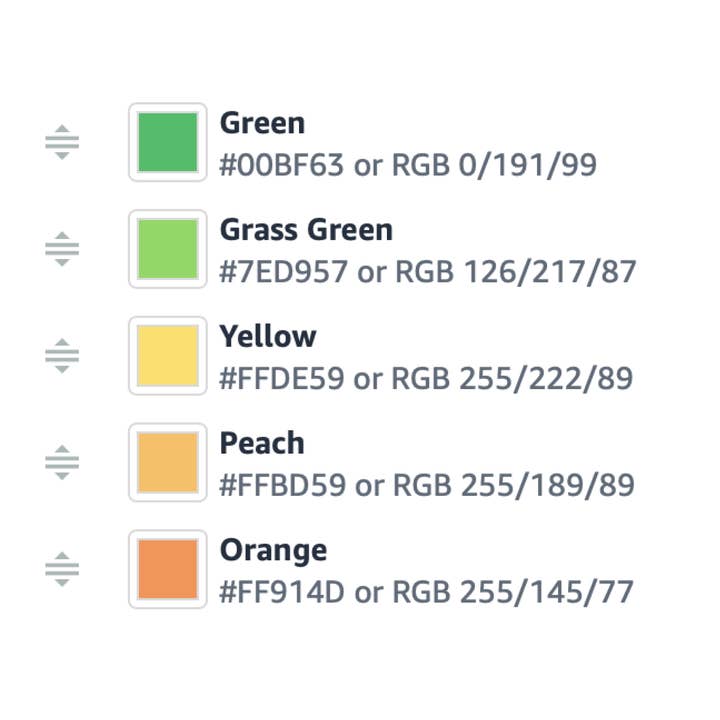Click the #FFDE59 color code line
The height and width of the screenshot is (720, 720).
click(426, 379)
